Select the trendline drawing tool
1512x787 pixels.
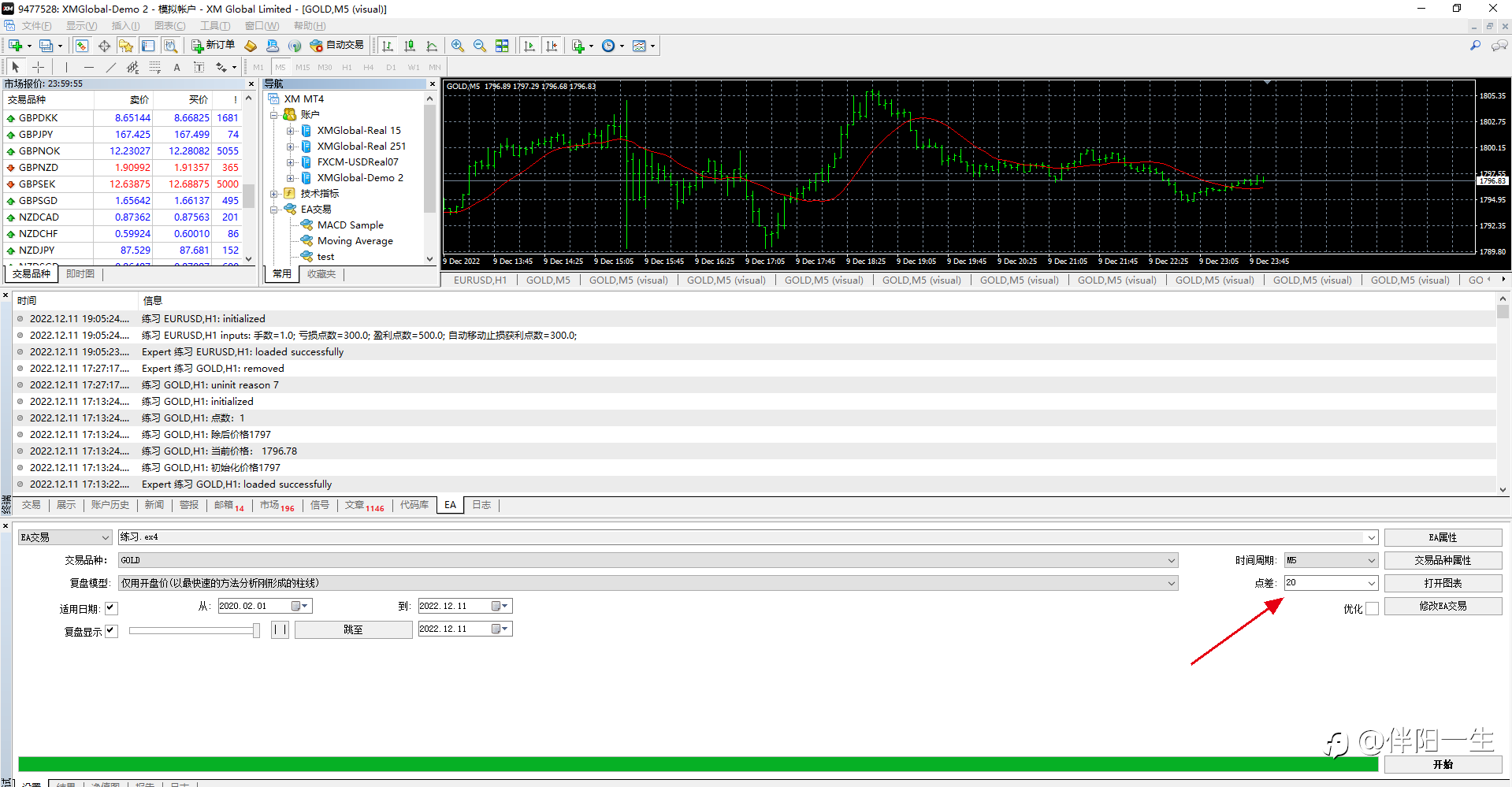point(110,67)
